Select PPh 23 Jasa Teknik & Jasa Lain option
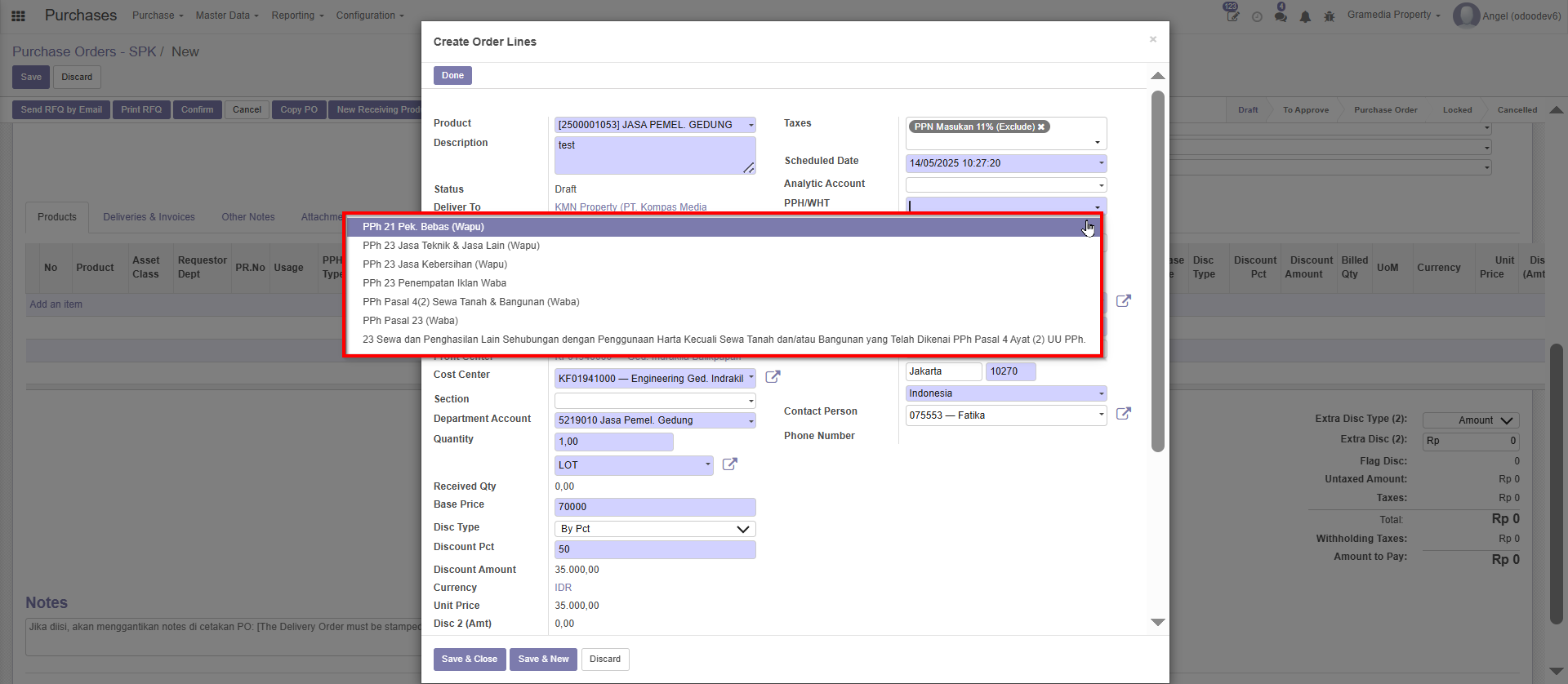1568x684 pixels. click(724, 246)
